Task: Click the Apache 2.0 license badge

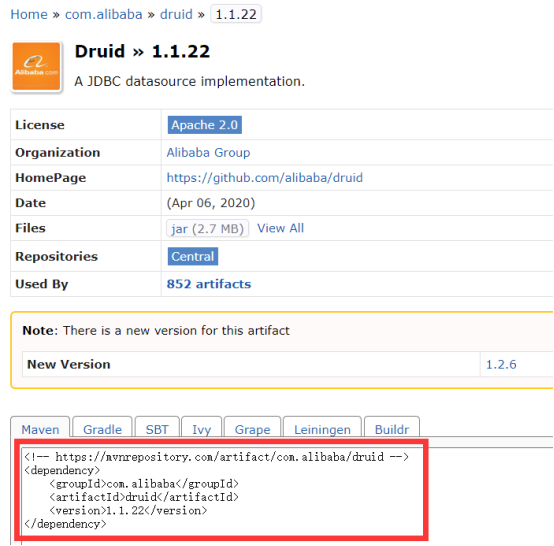Action: pos(205,125)
